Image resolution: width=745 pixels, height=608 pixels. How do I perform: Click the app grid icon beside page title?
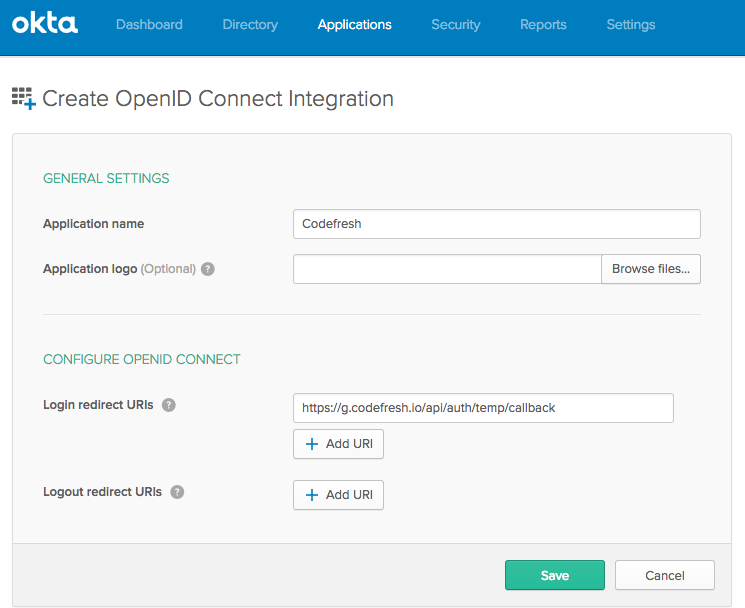(x=23, y=98)
